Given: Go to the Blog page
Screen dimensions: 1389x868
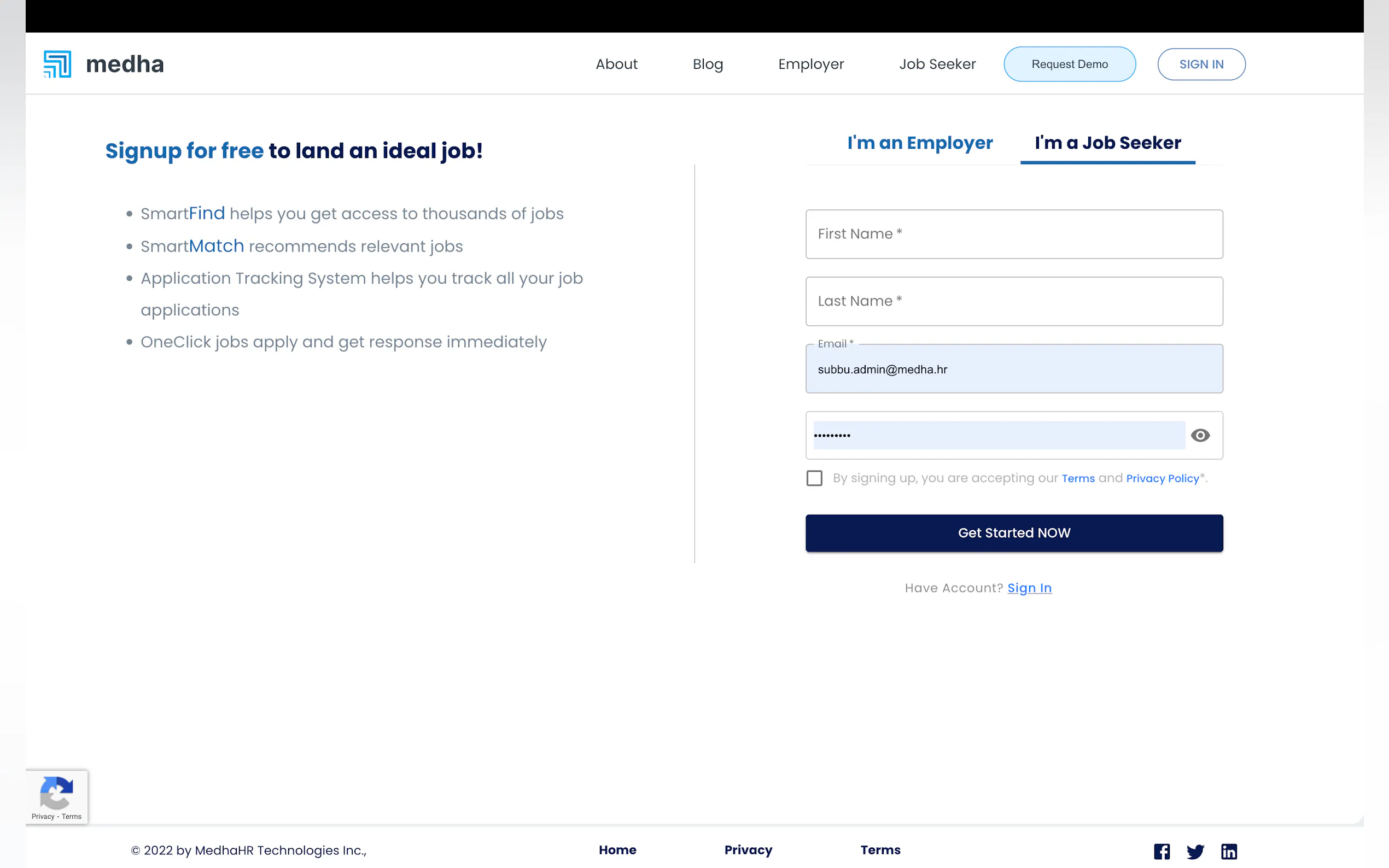Looking at the screenshot, I should pos(708,64).
